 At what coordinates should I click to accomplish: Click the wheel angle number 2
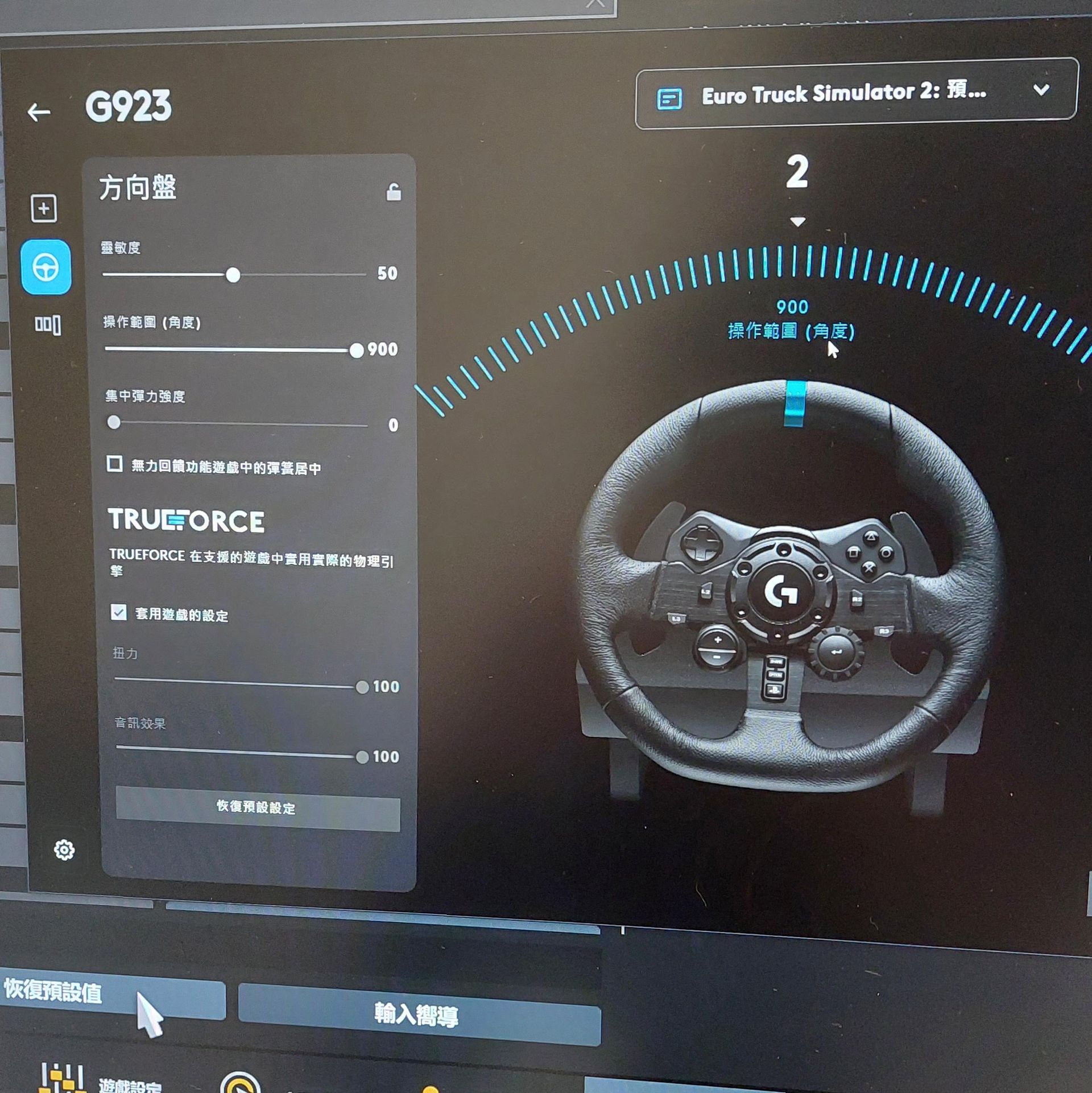(797, 172)
